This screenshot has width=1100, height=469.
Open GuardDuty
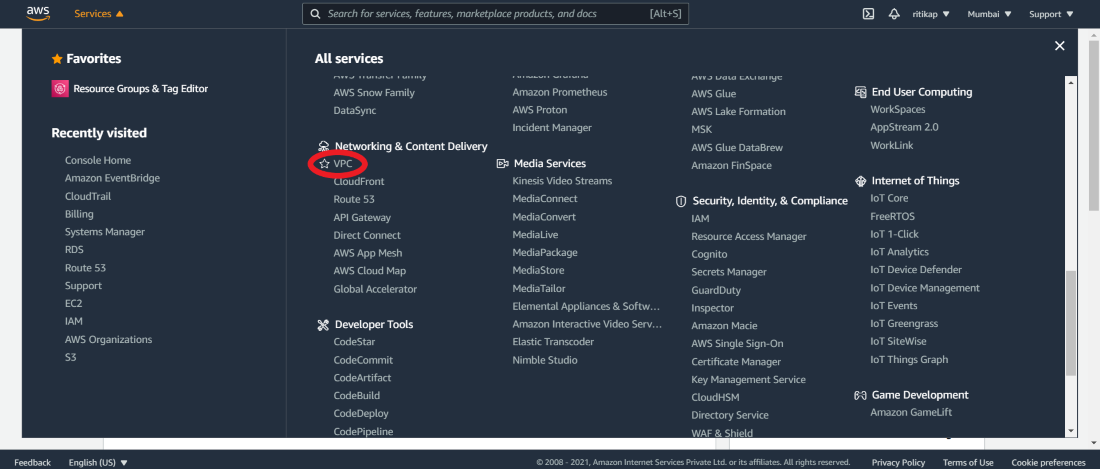pos(716,290)
